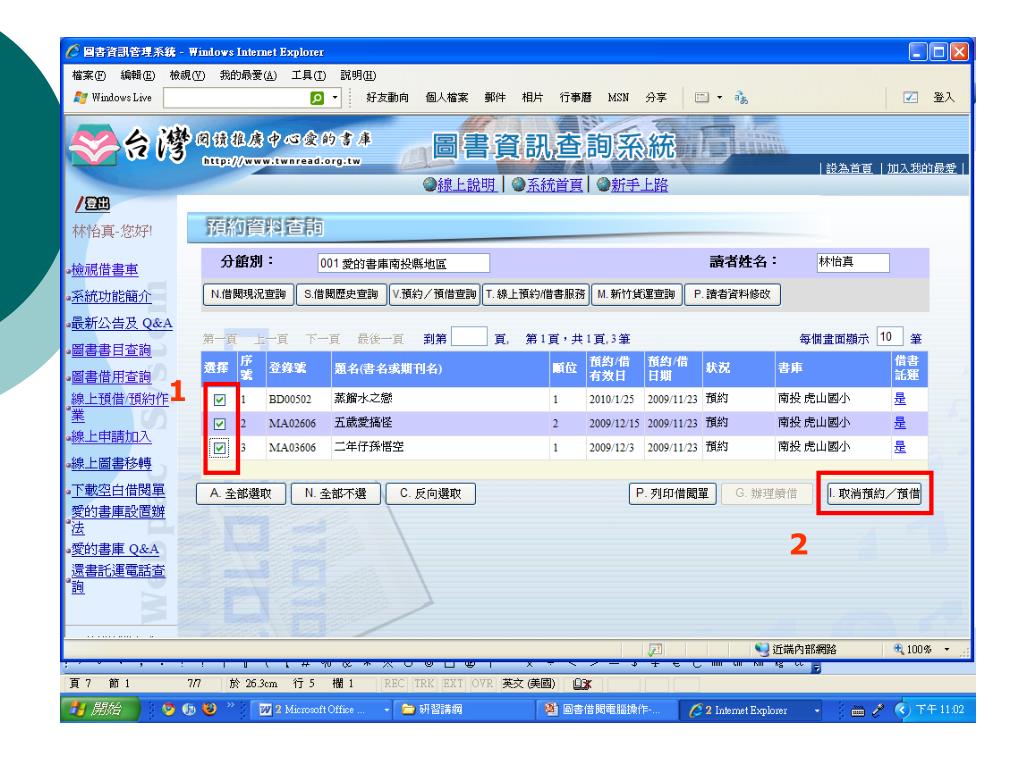Screen dimensions: 1024x768
Task: Click the 設為首頁 link
Action: click(x=848, y=168)
